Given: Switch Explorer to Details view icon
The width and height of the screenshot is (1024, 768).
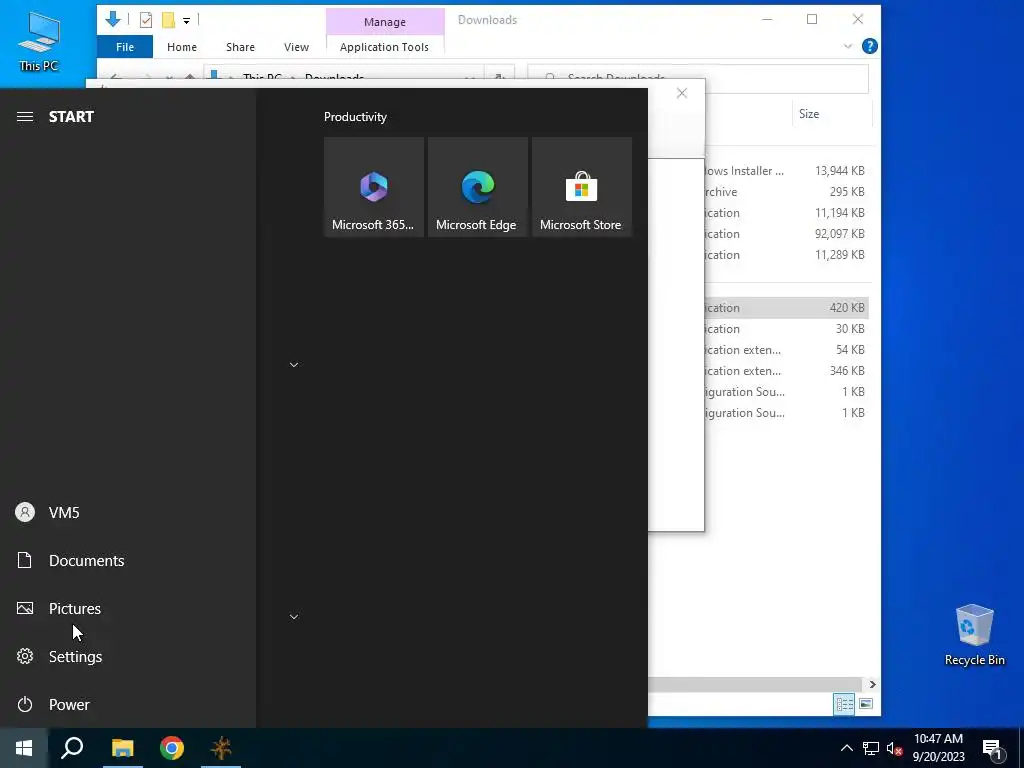Looking at the screenshot, I should point(844,704).
